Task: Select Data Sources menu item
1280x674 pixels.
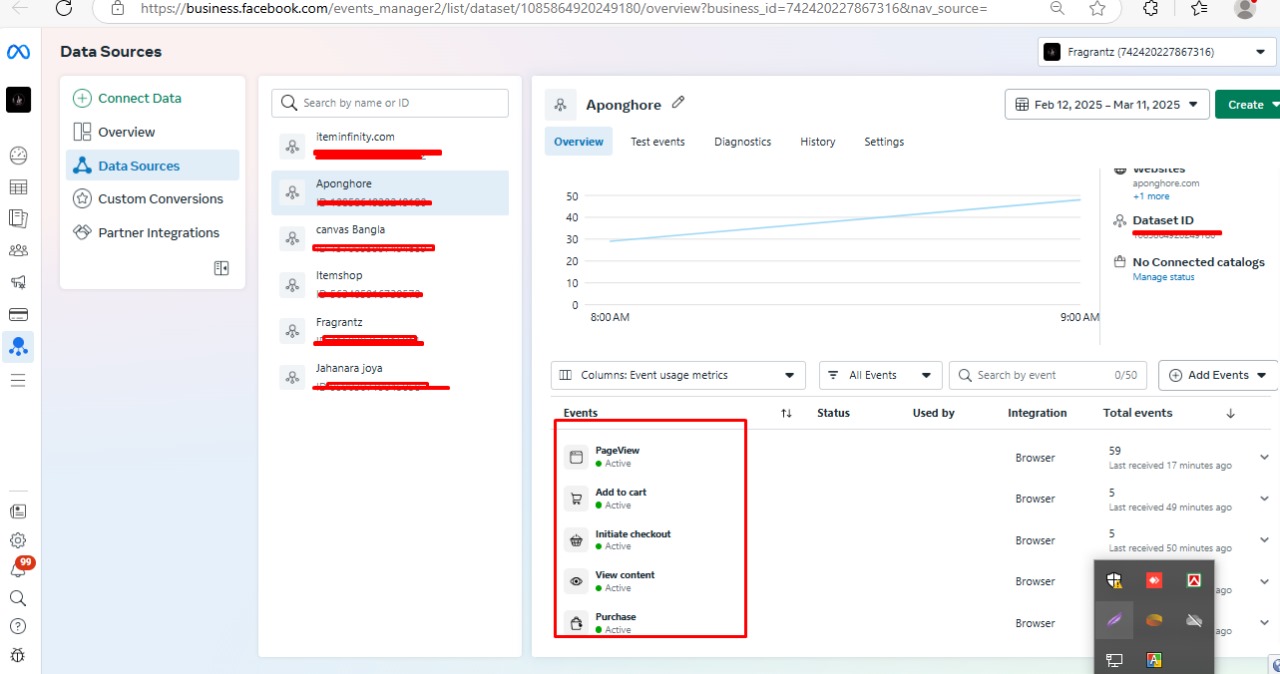Action: click(153, 166)
